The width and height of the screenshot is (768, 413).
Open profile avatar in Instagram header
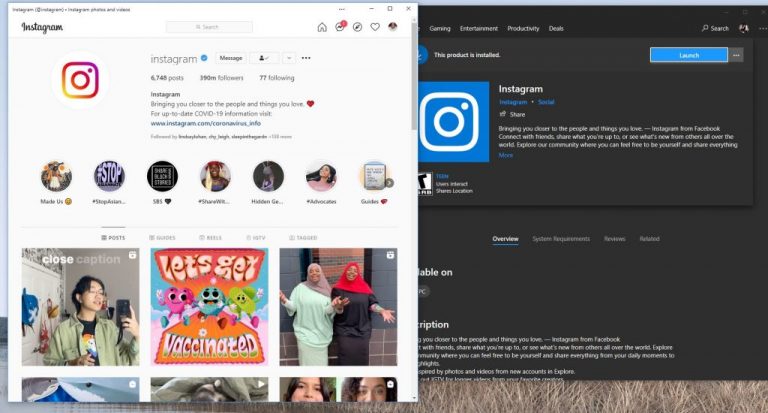coord(392,26)
